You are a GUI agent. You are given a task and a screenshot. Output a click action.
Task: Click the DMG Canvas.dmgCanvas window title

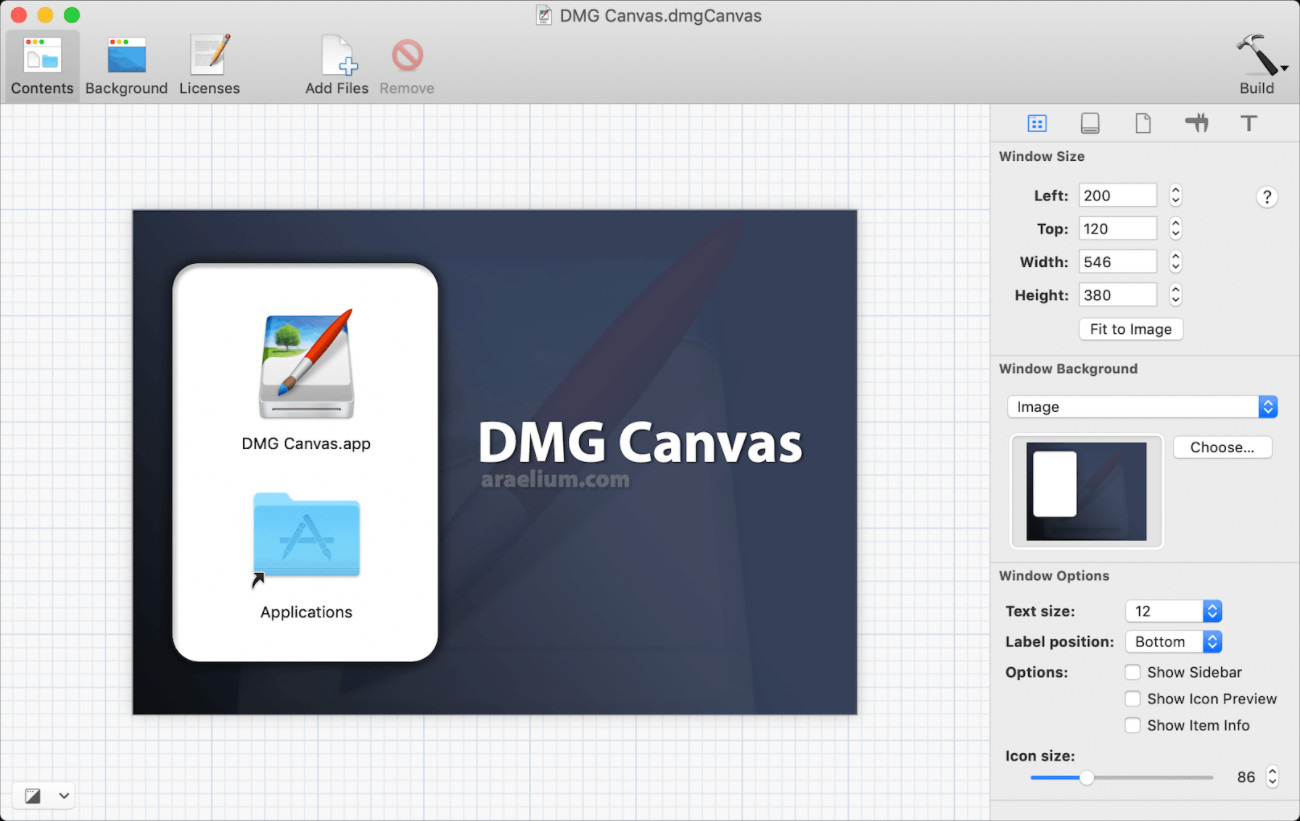661,16
